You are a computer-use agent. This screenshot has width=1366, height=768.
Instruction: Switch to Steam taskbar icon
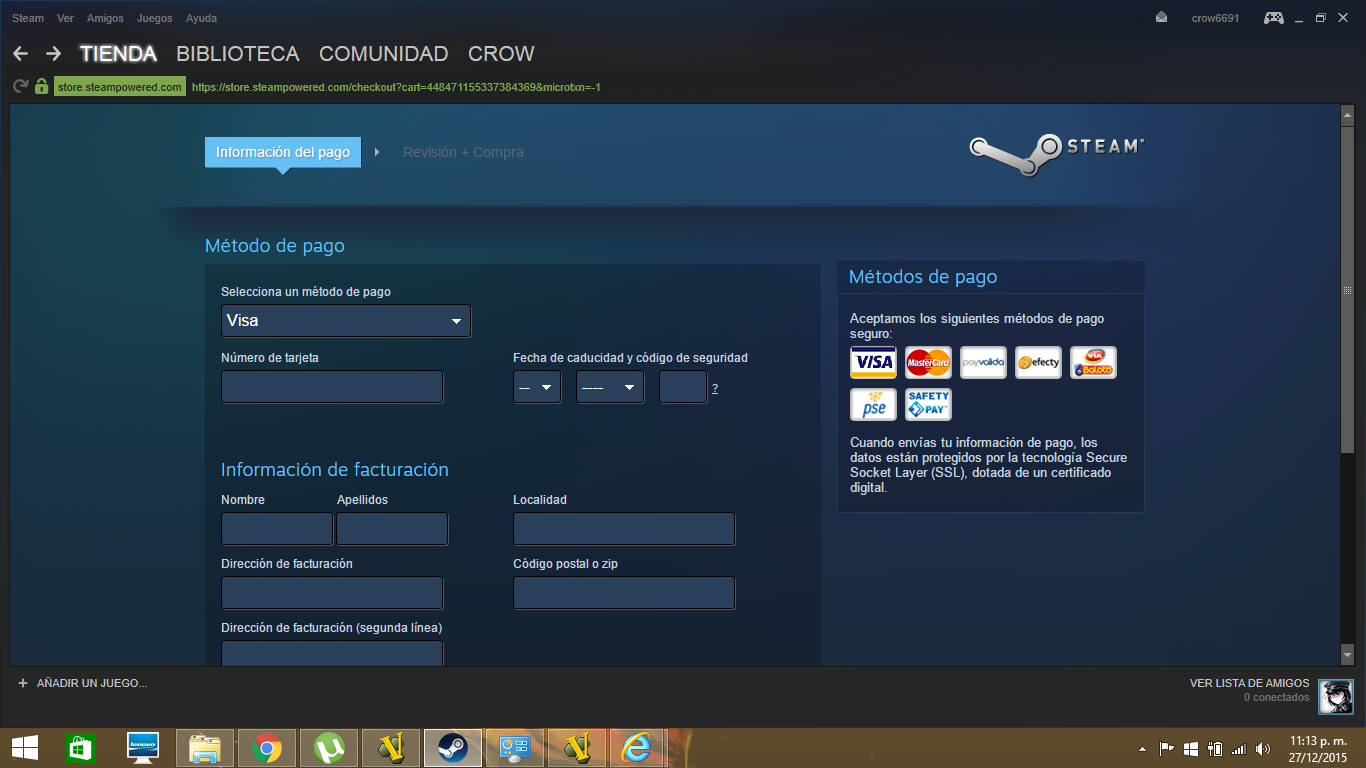click(x=453, y=747)
